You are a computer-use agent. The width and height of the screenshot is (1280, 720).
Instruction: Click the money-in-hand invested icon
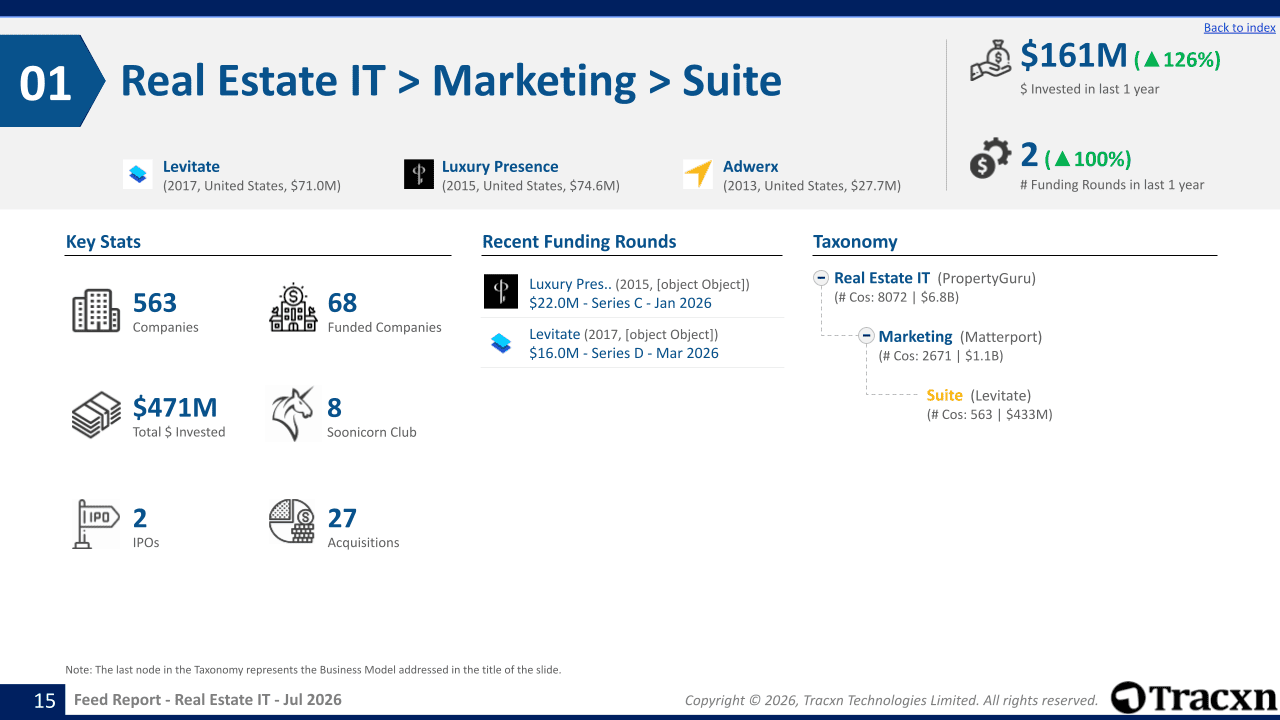pos(991,60)
